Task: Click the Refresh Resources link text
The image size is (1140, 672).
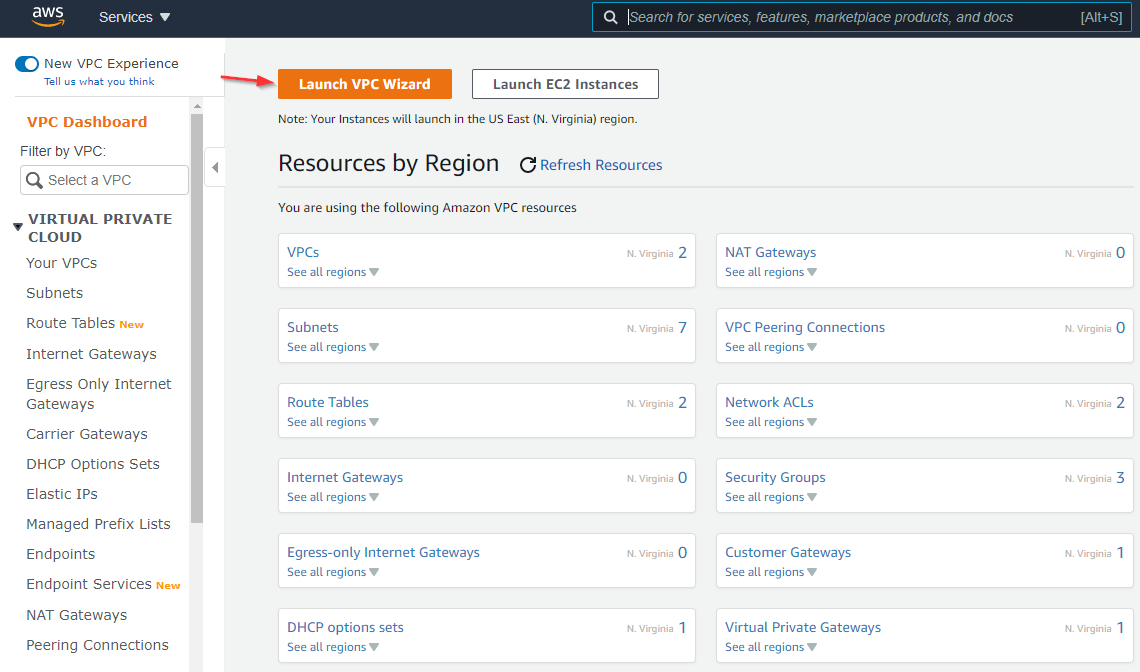Action: point(601,165)
